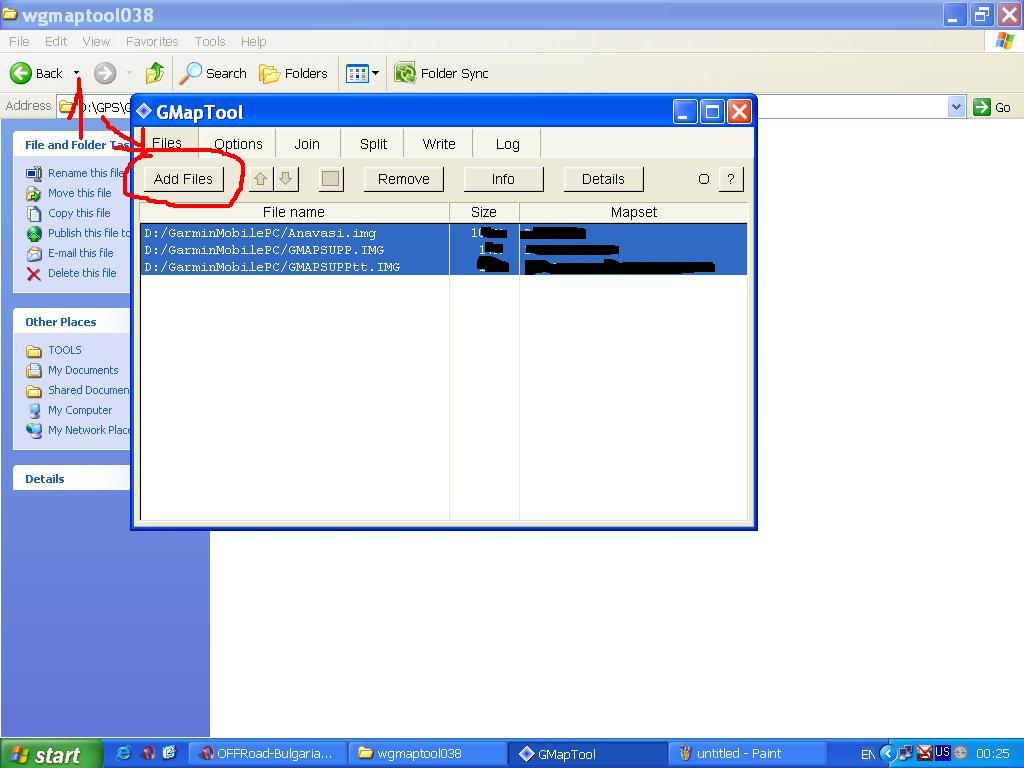Expand hidden tray icons arrow
Viewport: 1024px width, 768px height.
[x=888, y=754]
